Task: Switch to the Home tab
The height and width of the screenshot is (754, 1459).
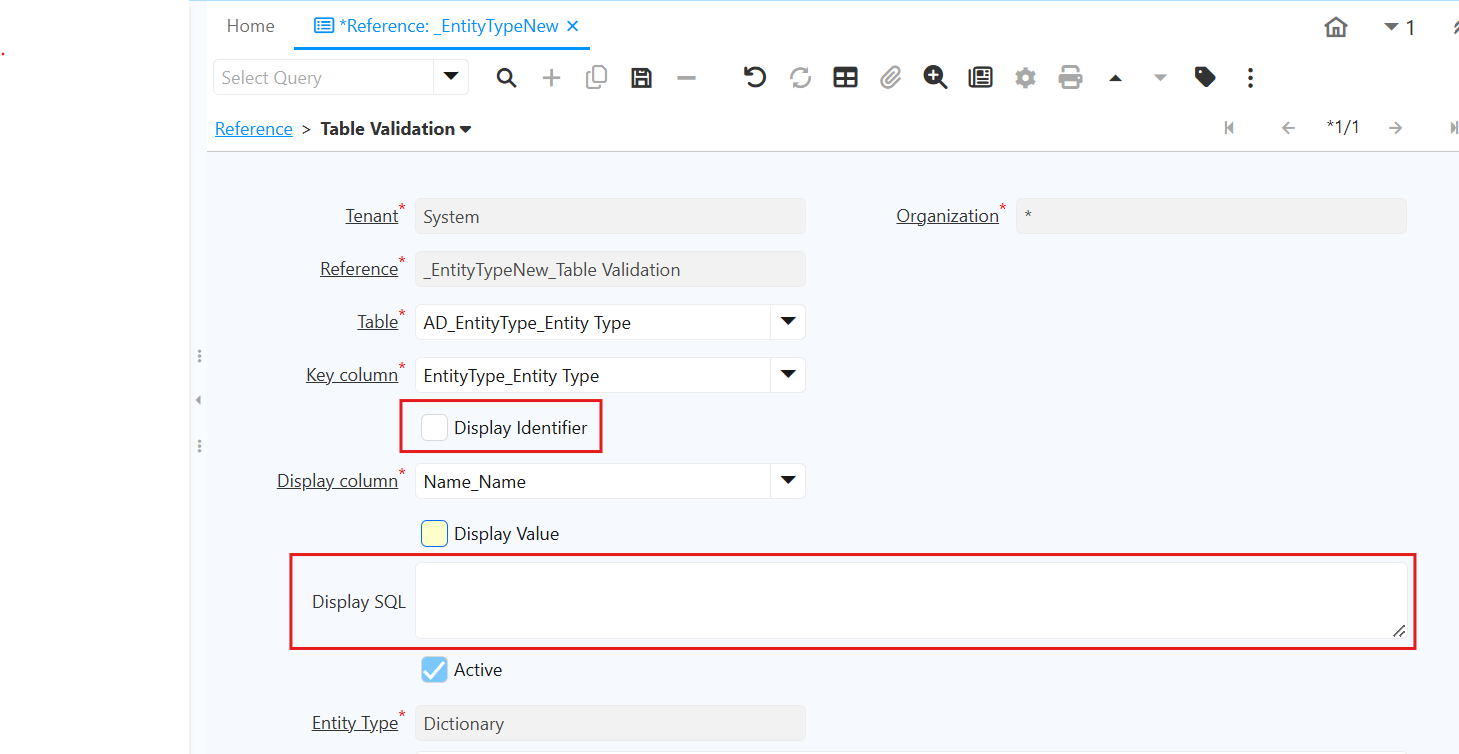Action: coord(250,26)
